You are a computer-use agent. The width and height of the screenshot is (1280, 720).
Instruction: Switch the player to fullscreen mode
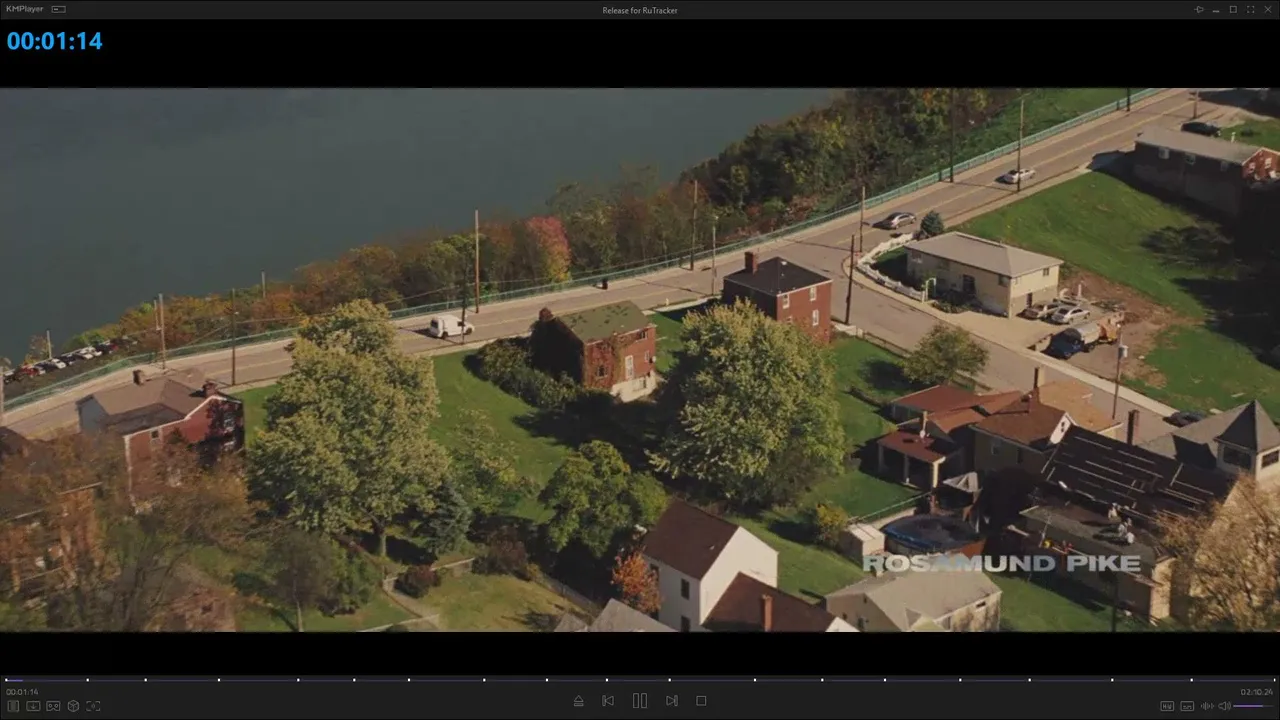pyautogui.click(x=1251, y=10)
